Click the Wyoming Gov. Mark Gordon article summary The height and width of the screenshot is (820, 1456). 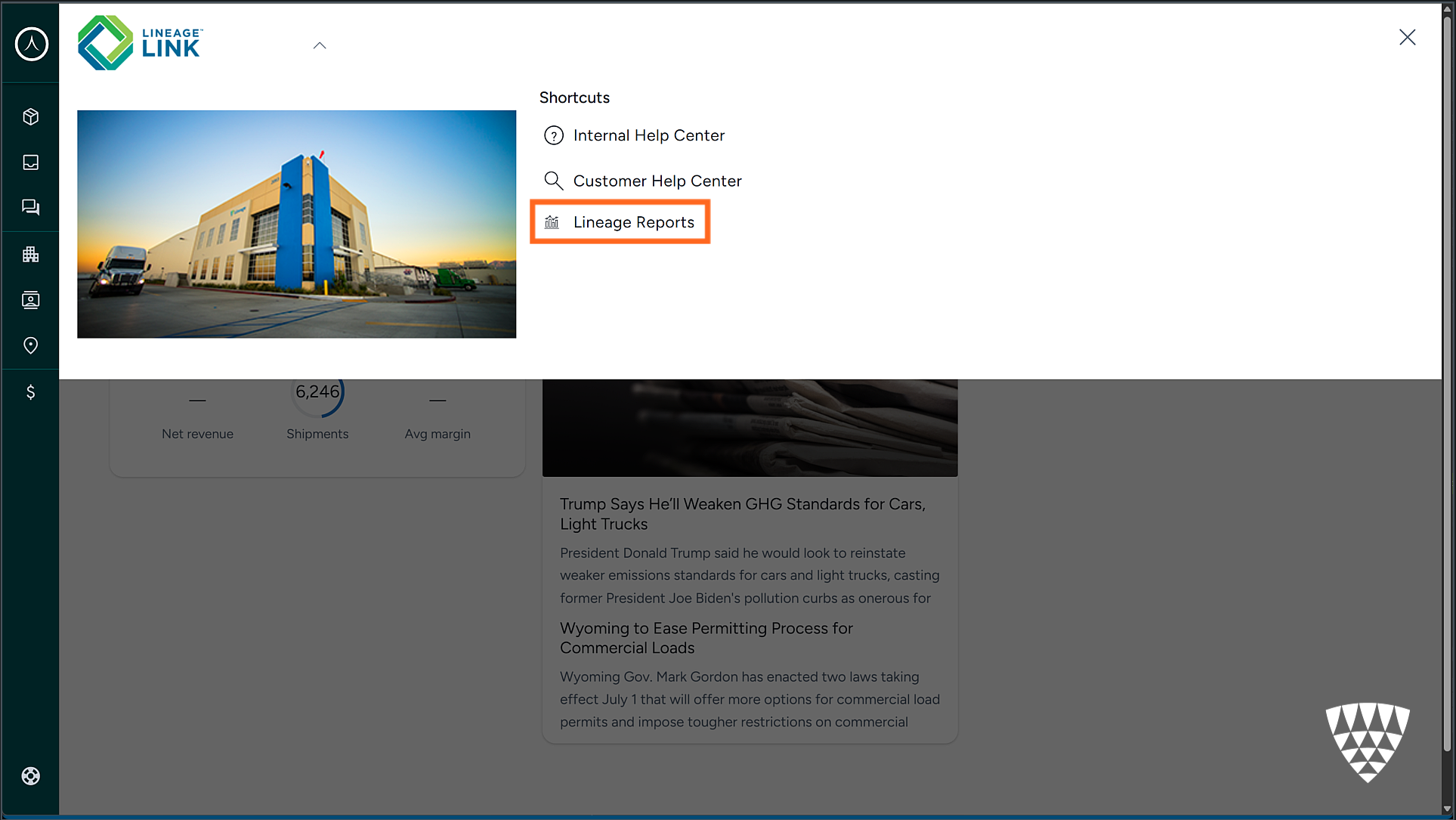click(x=750, y=699)
